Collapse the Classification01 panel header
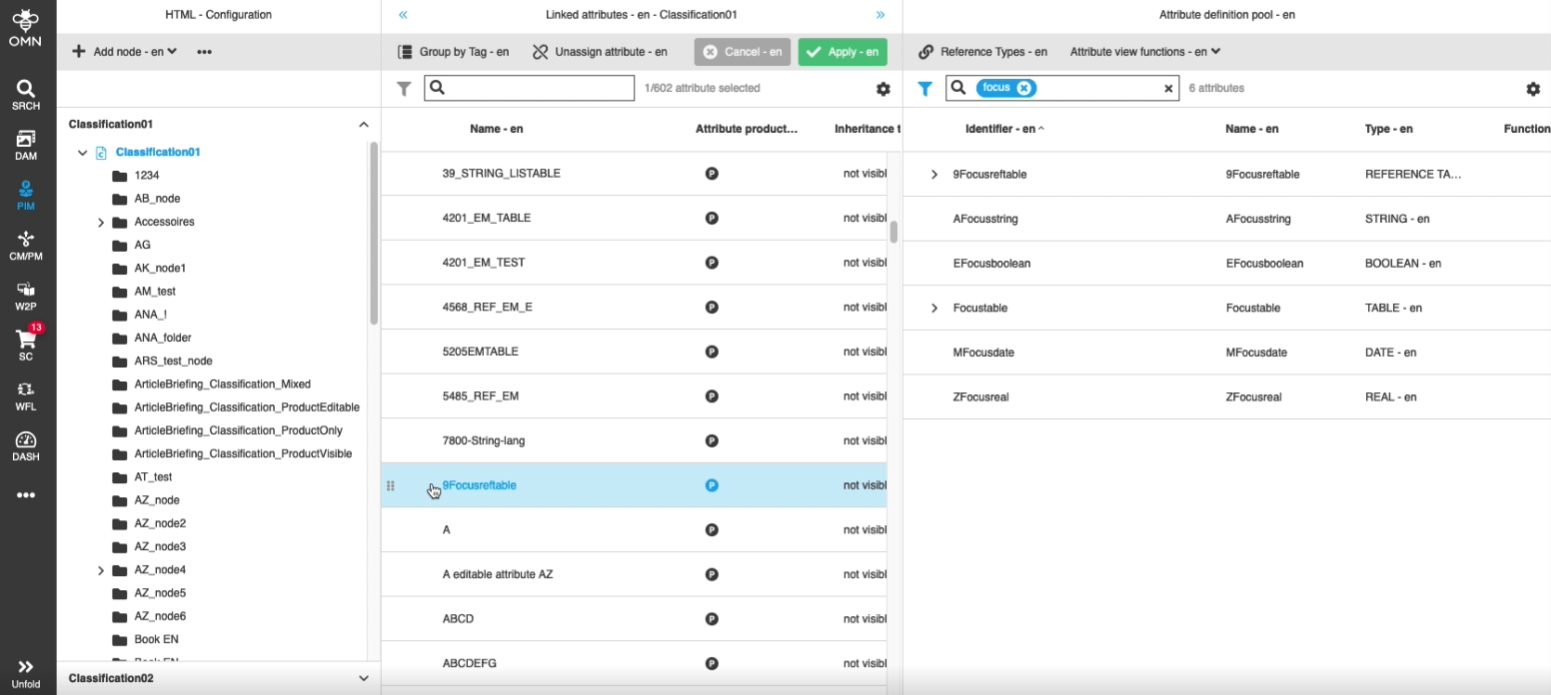 click(x=363, y=124)
